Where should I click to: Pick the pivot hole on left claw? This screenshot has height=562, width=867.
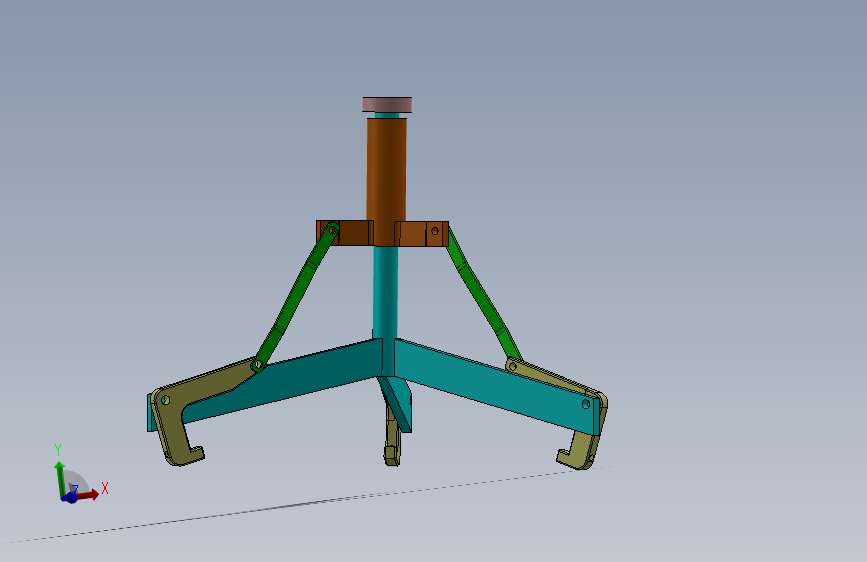(165, 400)
